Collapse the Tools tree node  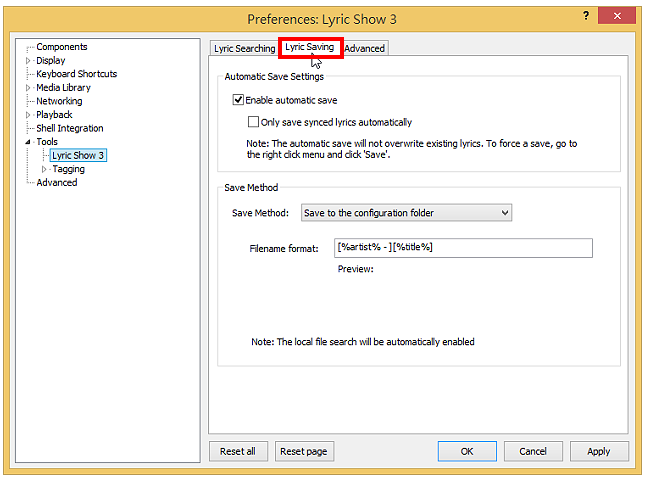pyautogui.click(x=28, y=142)
